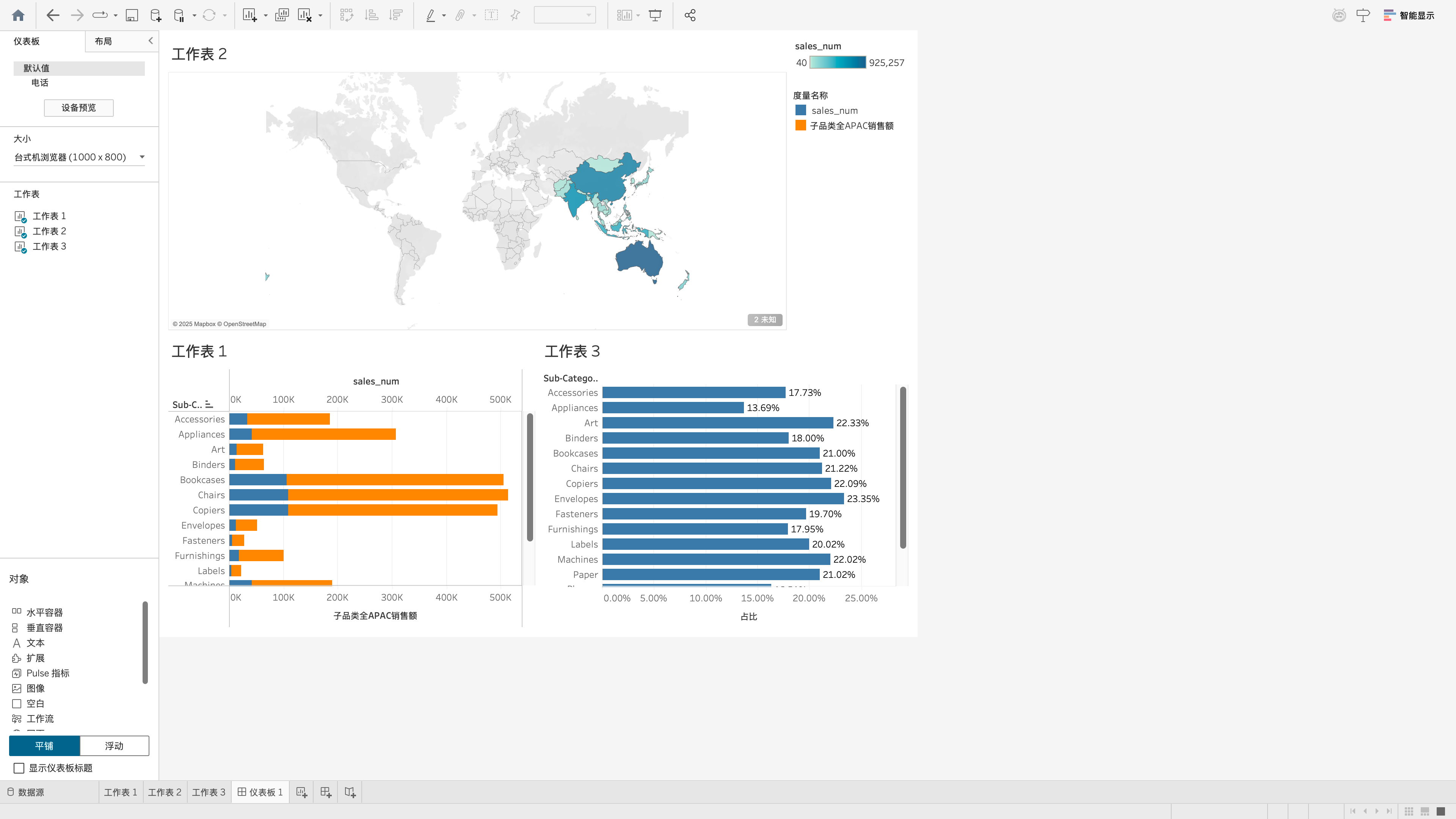
Task: Click the redo forward arrow
Action: tap(77, 15)
